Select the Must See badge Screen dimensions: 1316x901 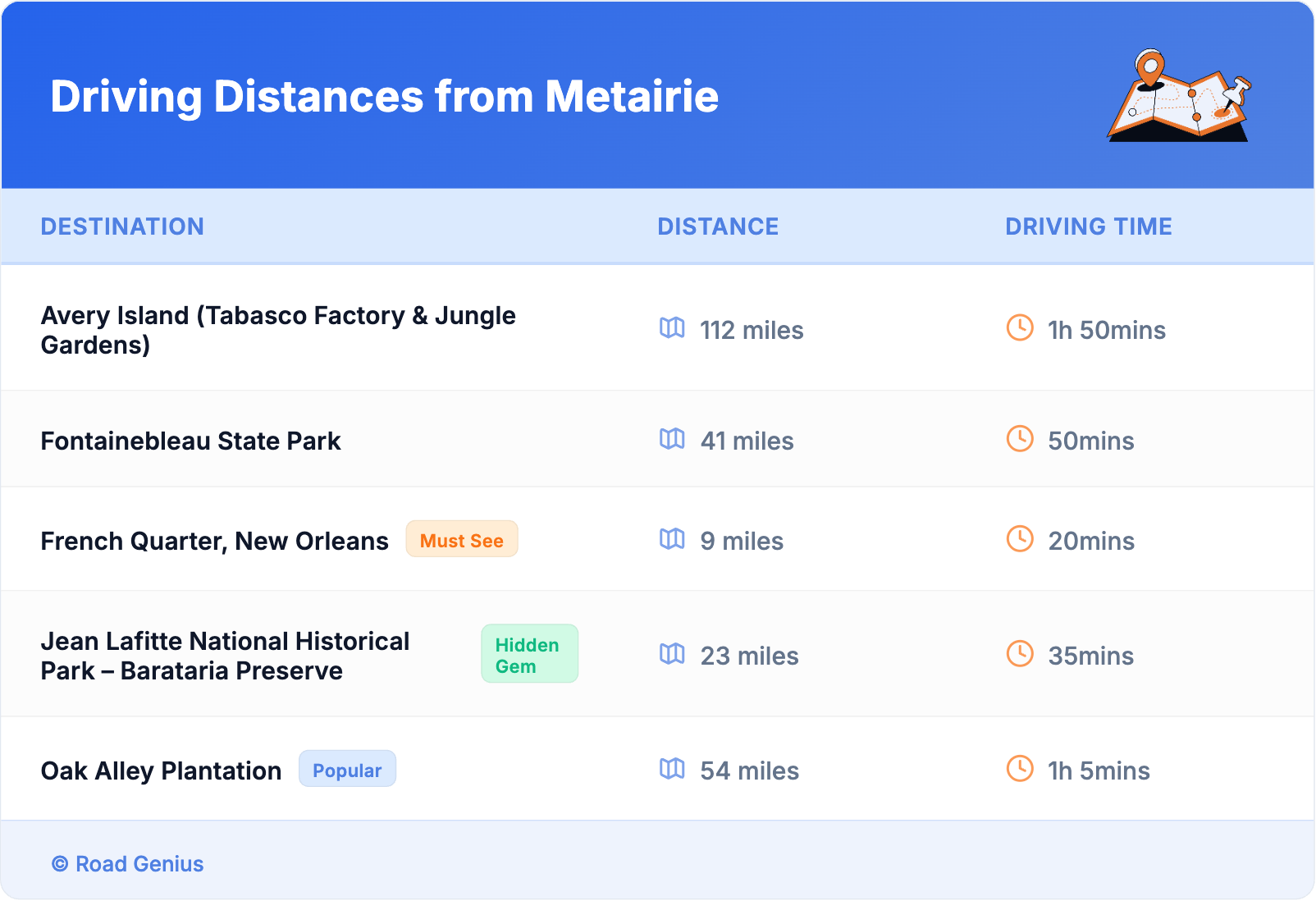[462, 540]
